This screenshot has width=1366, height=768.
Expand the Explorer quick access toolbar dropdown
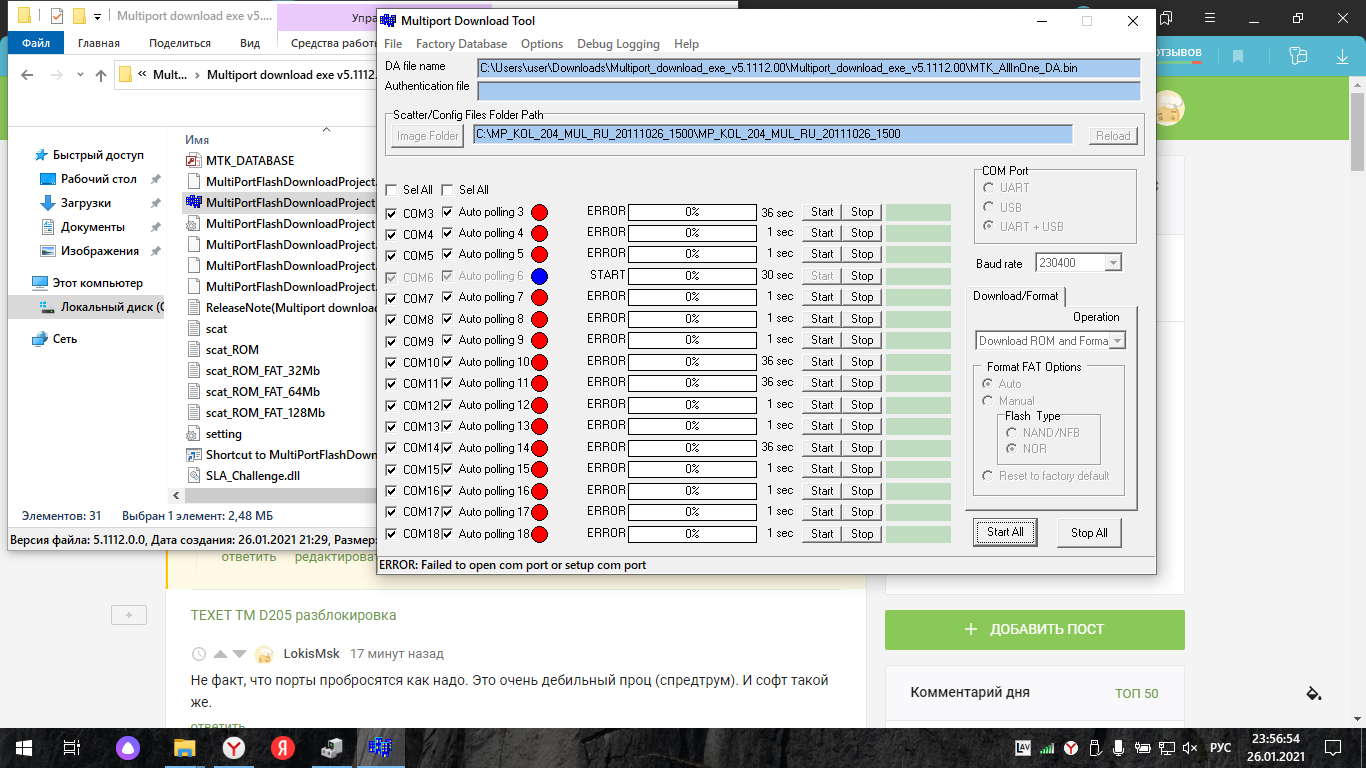click(x=98, y=17)
